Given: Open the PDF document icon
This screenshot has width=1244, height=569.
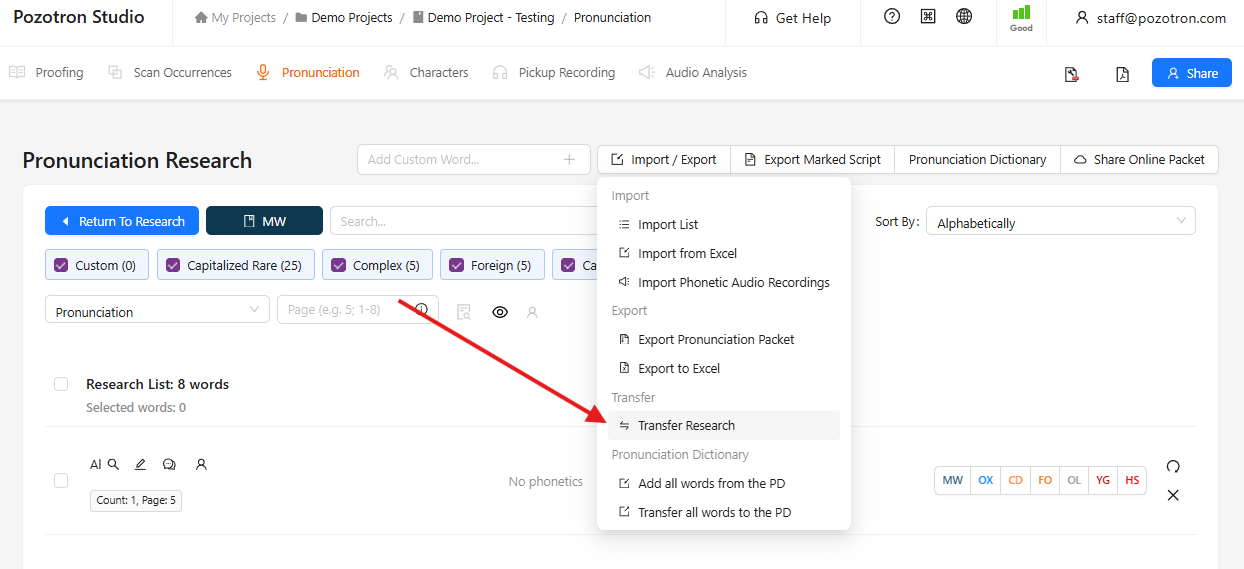Looking at the screenshot, I should [1122, 74].
